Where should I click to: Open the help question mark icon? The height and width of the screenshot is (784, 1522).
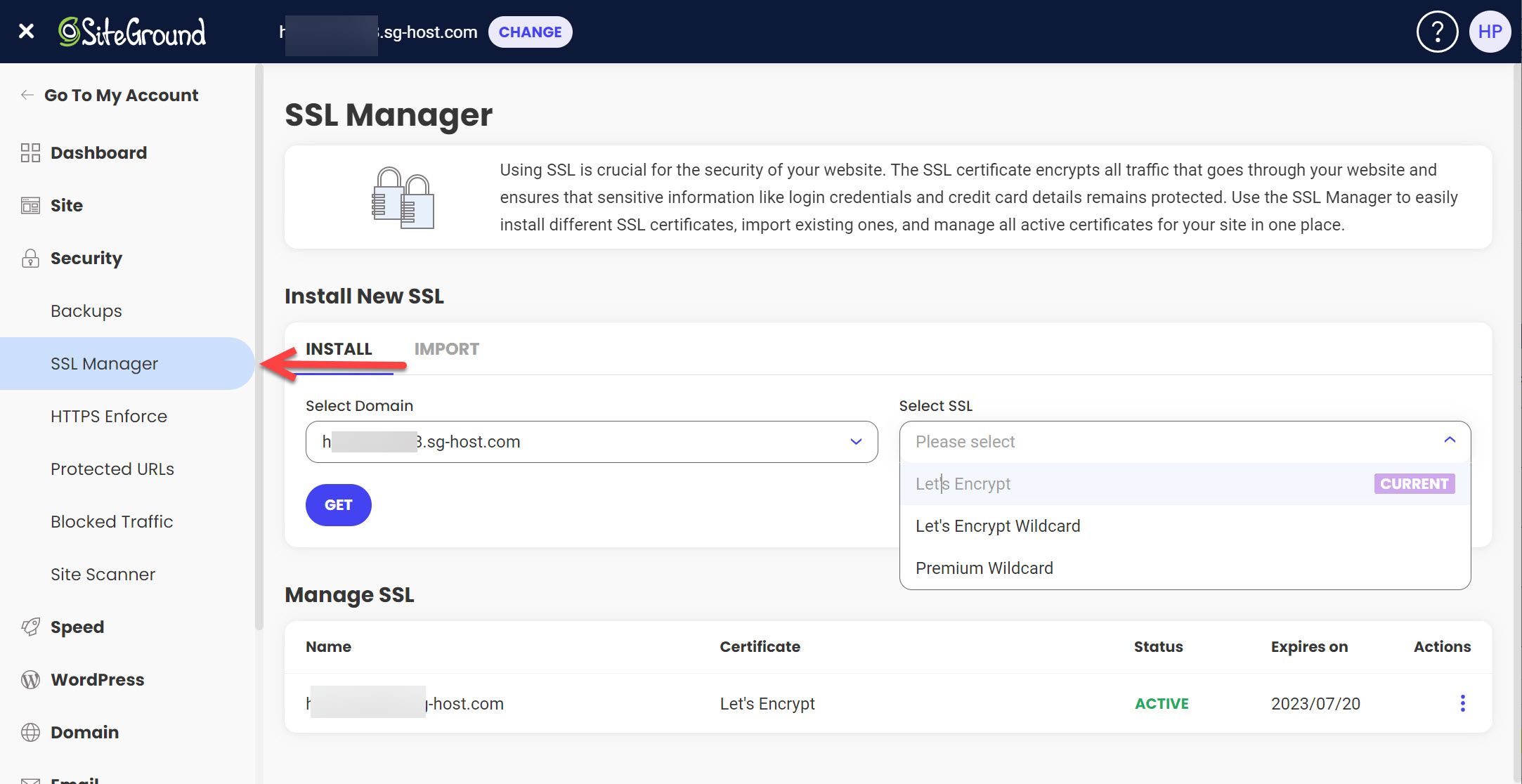(1437, 32)
